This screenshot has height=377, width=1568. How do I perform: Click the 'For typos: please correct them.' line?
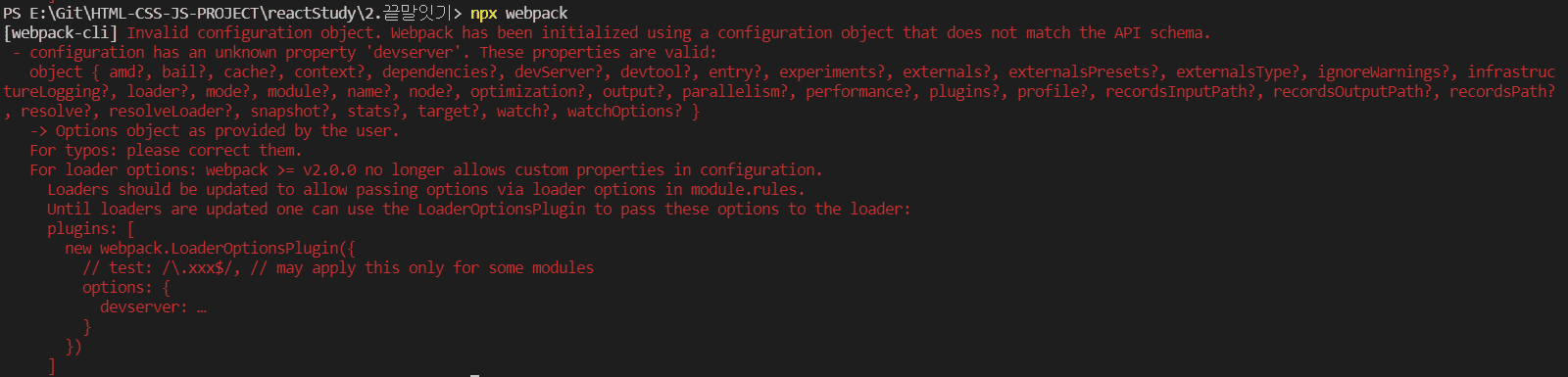point(166,150)
